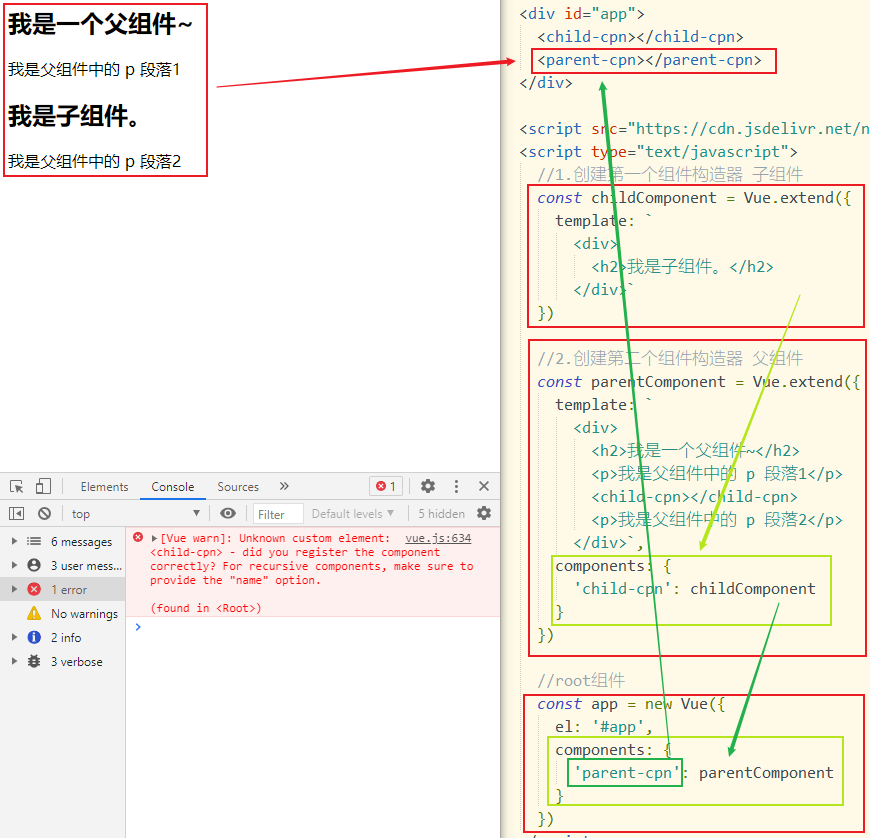Viewport: 870px width, 838px height.
Task: Select the 2 info row
Action: tap(63, 637)
